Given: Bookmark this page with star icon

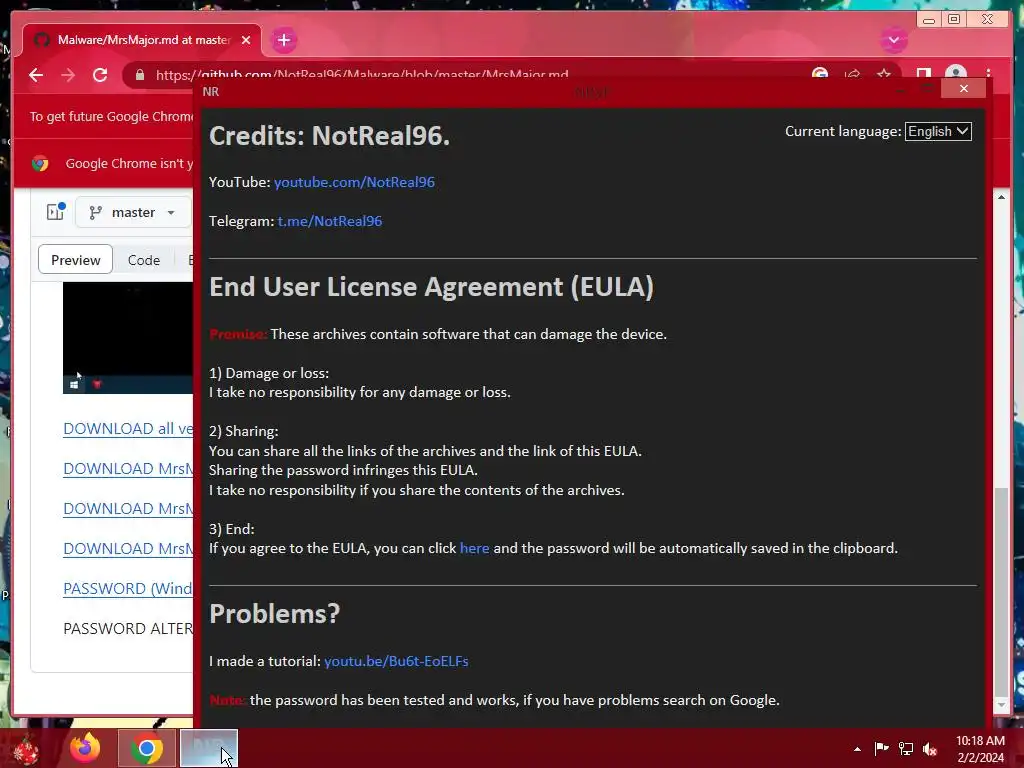Looking at the screenshot, I should [884, 74].
